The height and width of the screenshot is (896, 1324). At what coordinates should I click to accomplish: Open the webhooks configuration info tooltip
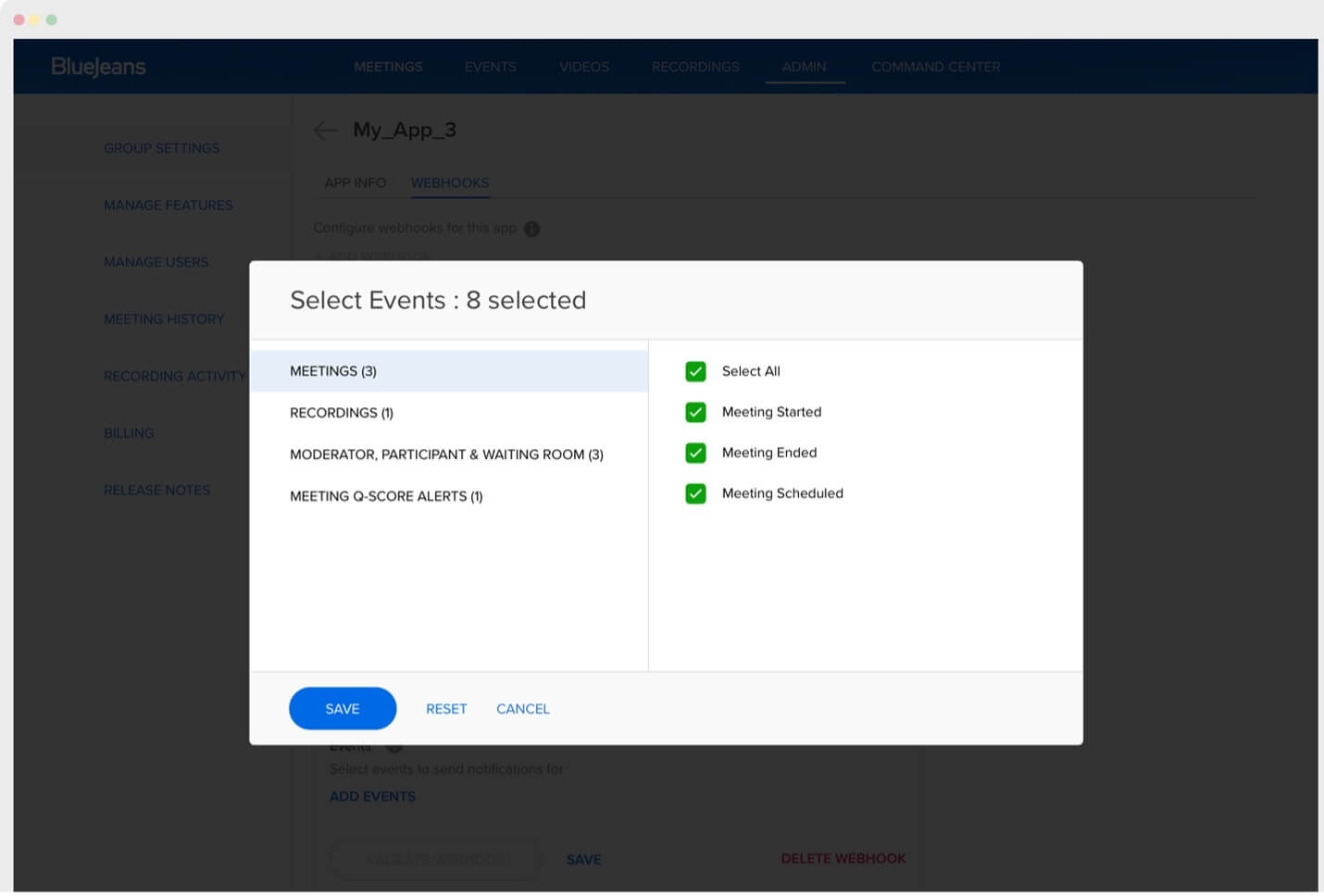[x=531, y=229]
